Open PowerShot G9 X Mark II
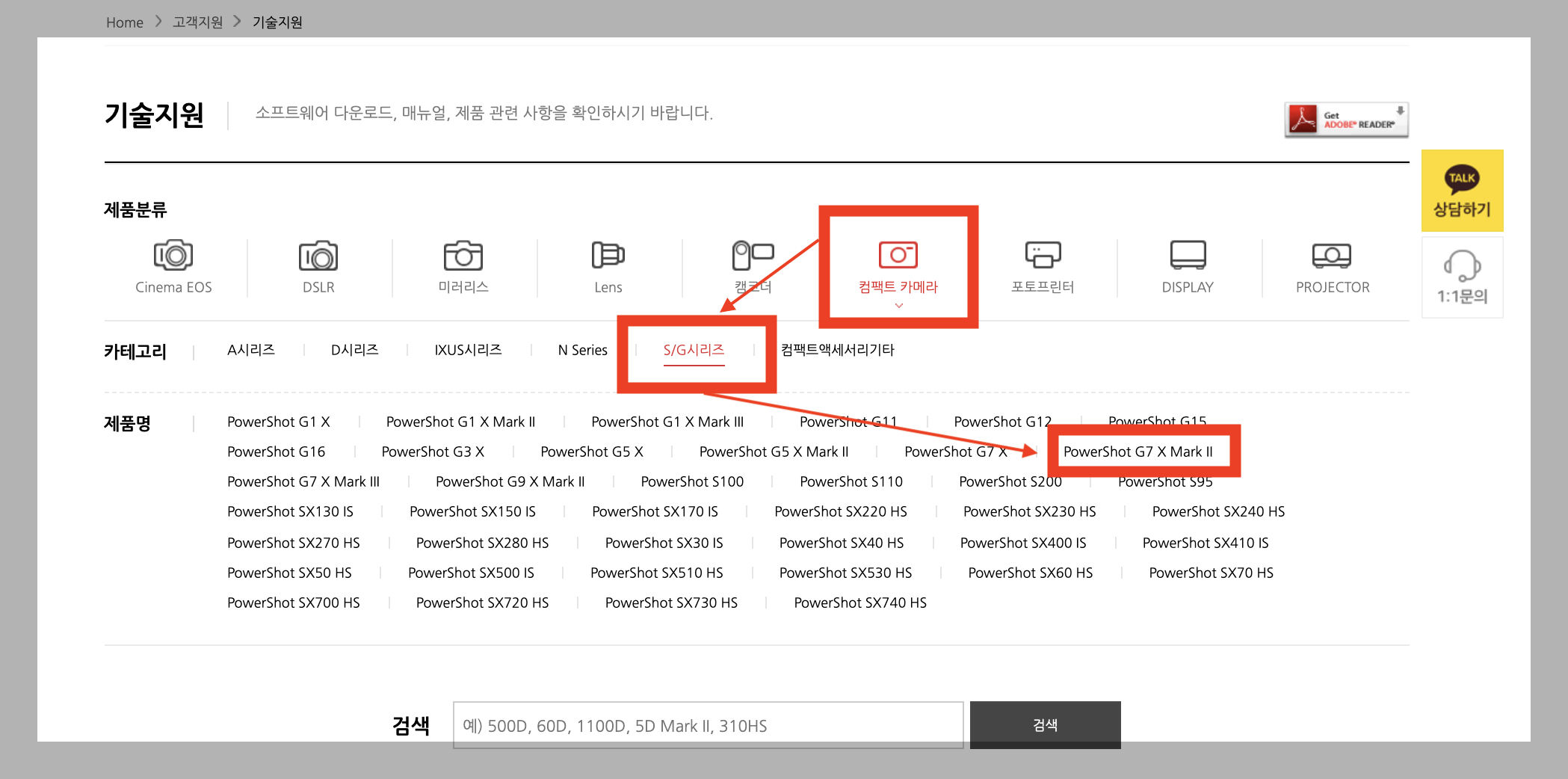Viewport: 1568px width, 779px height. pos(510,481)
